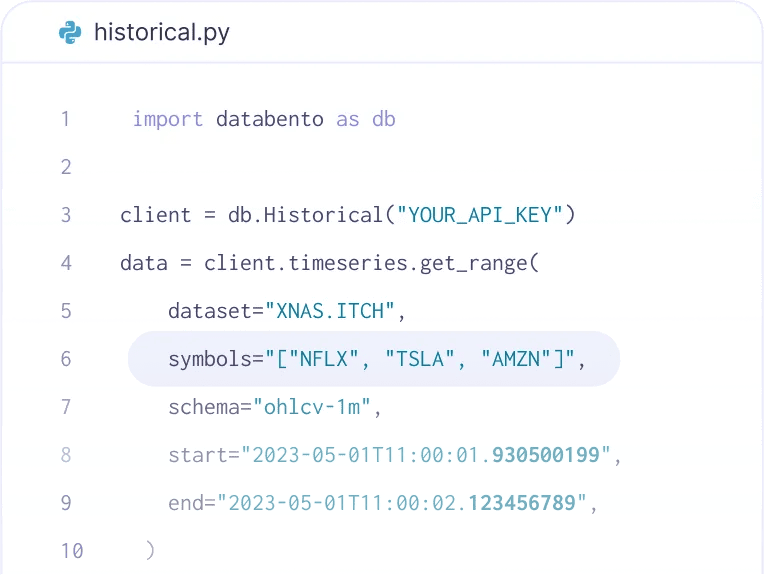Click the "TSLA" symbol

tap(420, 359)
